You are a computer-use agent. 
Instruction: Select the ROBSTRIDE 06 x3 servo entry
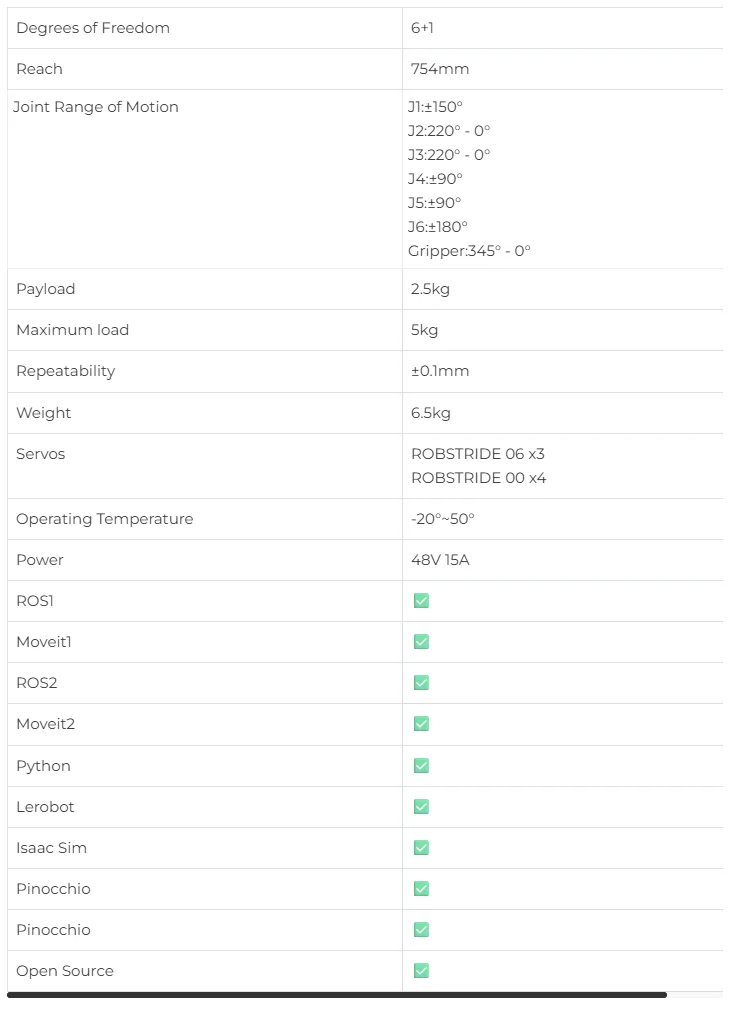tap(478, 454)
